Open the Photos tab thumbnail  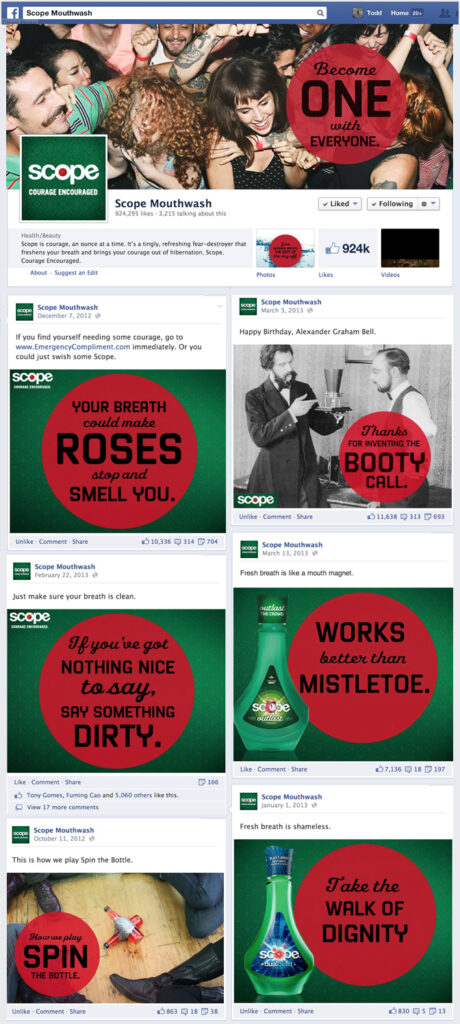[x=285, y=248]
